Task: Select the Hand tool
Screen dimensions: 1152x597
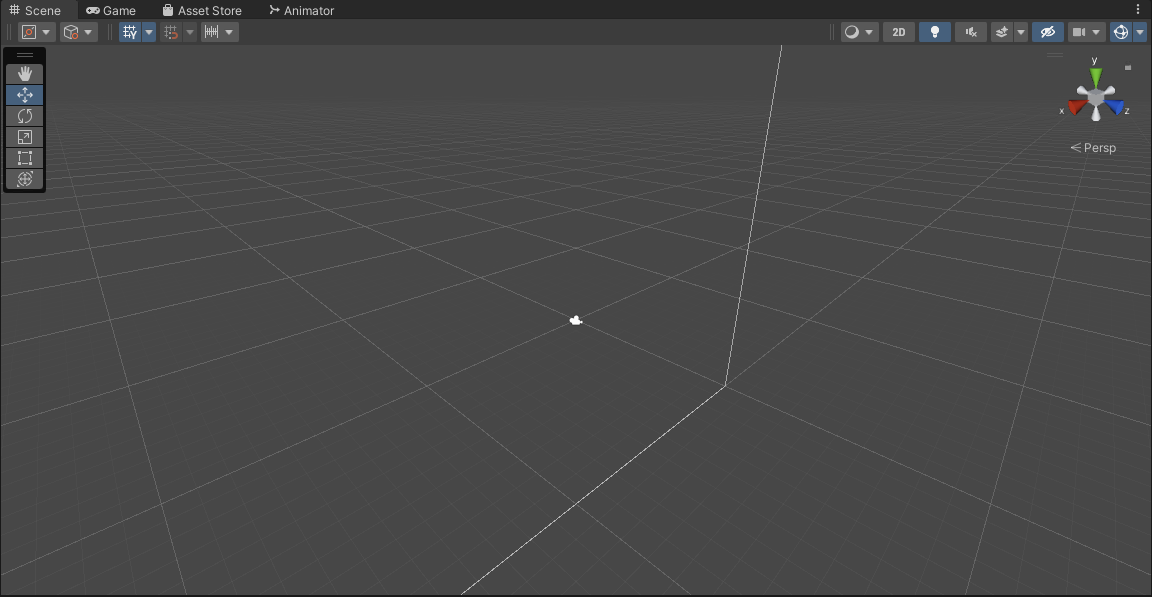Action: coord(24,73)
